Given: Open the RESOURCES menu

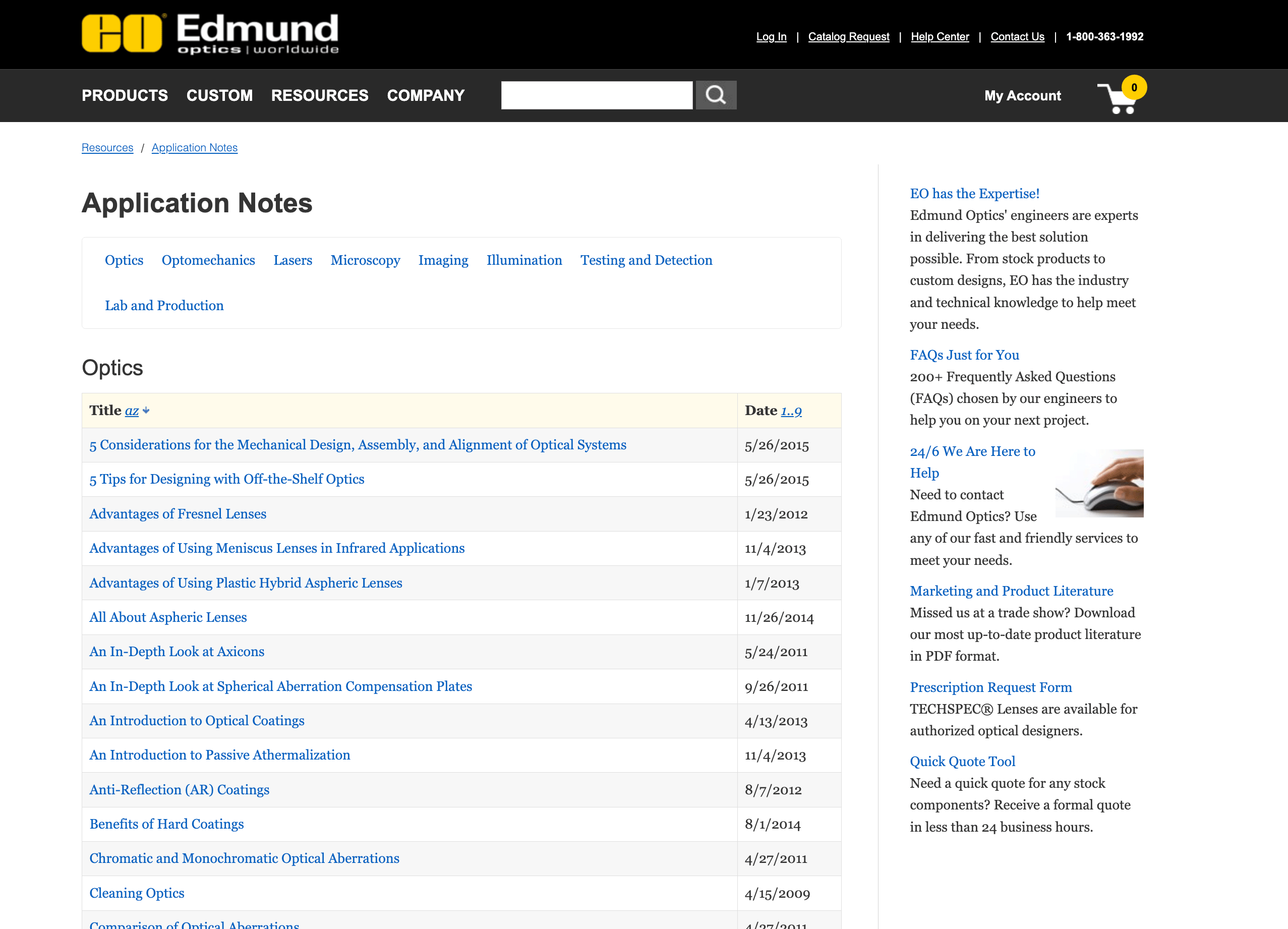Looking at the screenshot, I should point(320,95).
